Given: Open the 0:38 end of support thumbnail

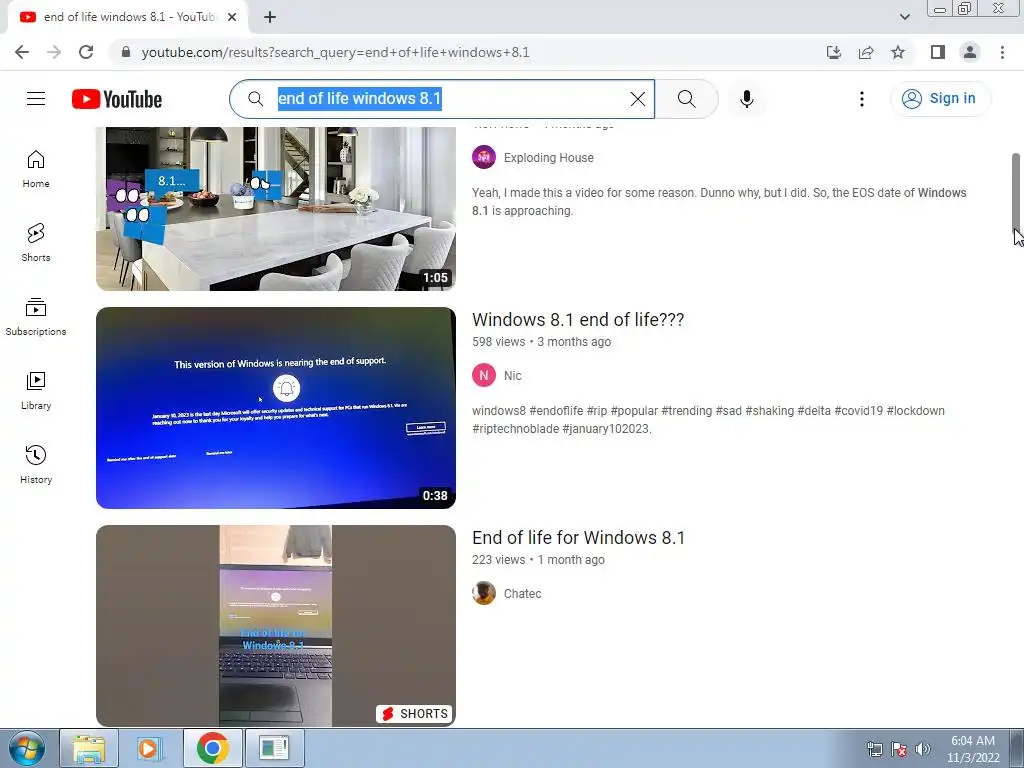Looking at the screenshot, I should [276, 408].
